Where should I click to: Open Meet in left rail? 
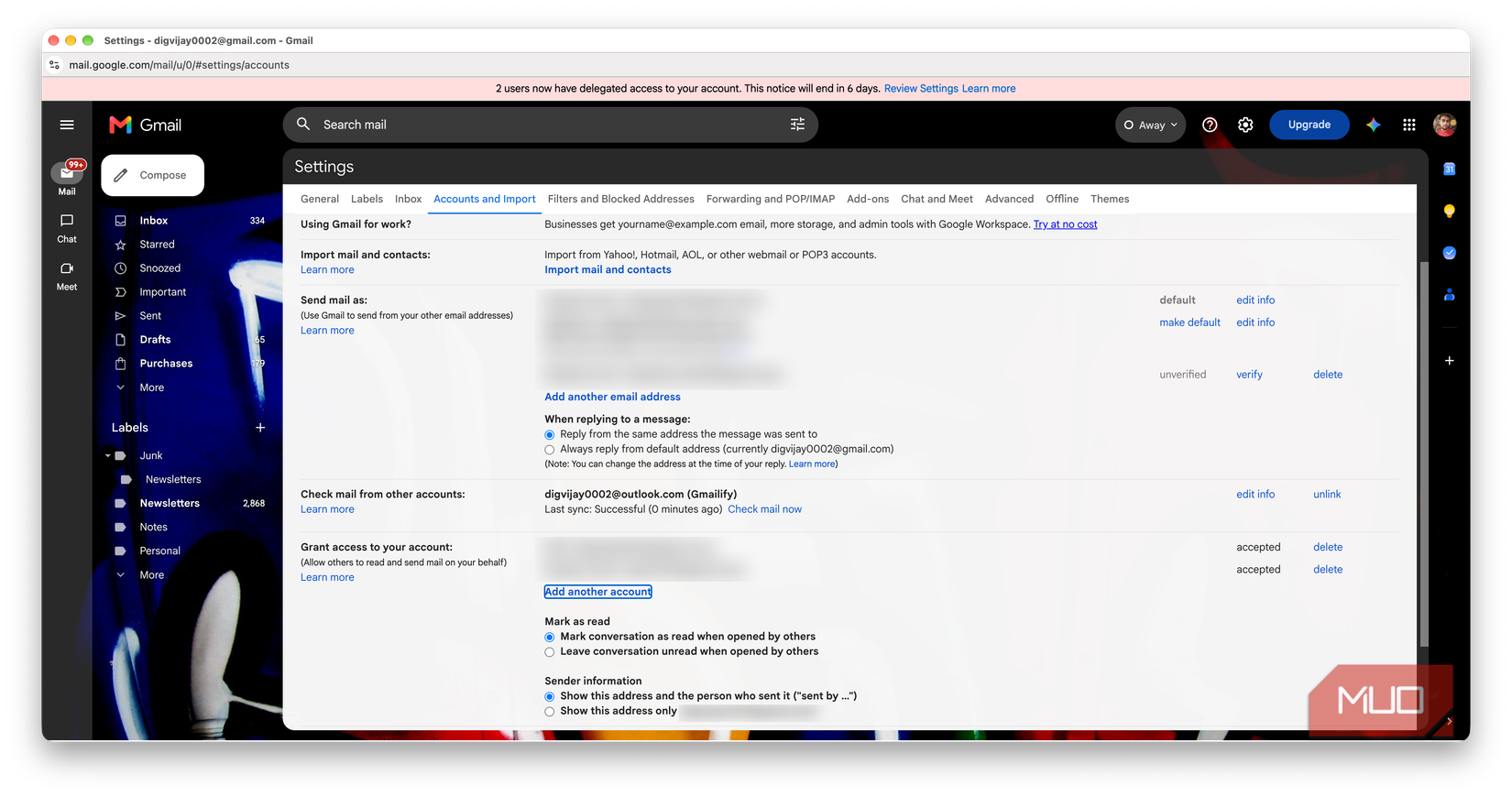coord(67,276)
